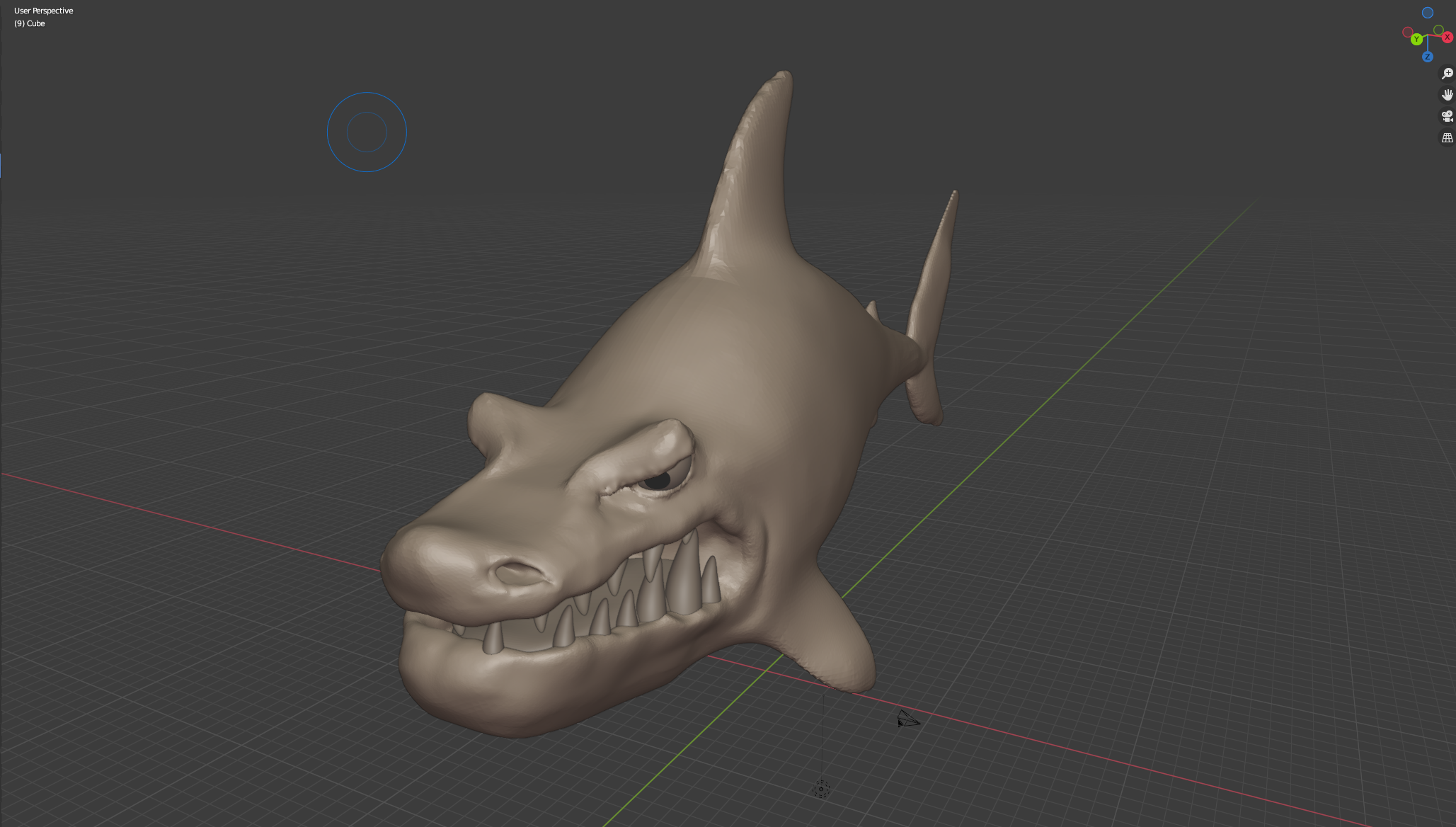This screenshot has height=827, width=1456.
Task: Click the center of the blue brush circle
Action: coord(367,132)
